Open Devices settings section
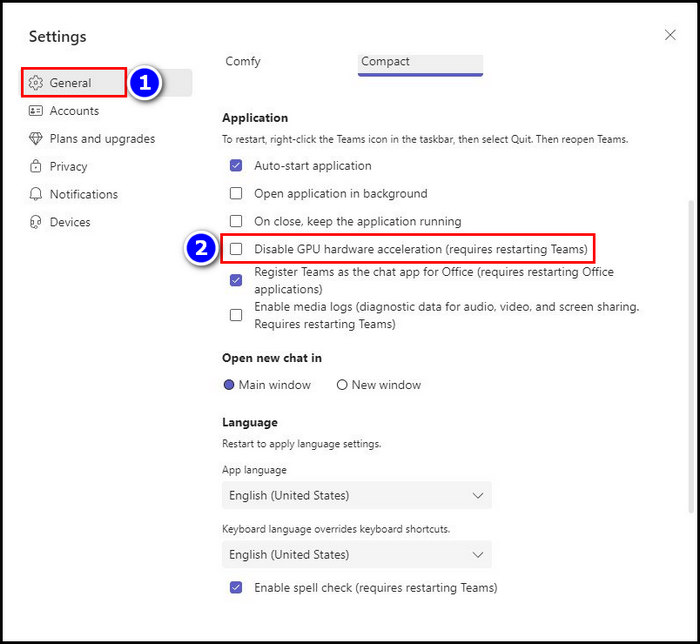The width and height of the screenshot is (700, 644). (x=59, y=222)
